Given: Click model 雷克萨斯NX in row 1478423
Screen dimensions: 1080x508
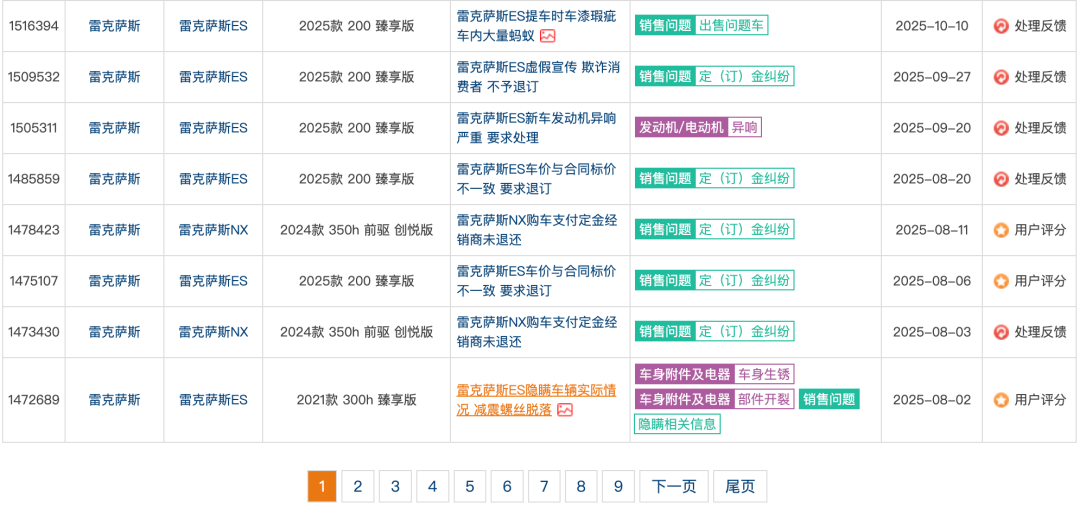Looking at the screenshot, I should (x=213, y=230).
